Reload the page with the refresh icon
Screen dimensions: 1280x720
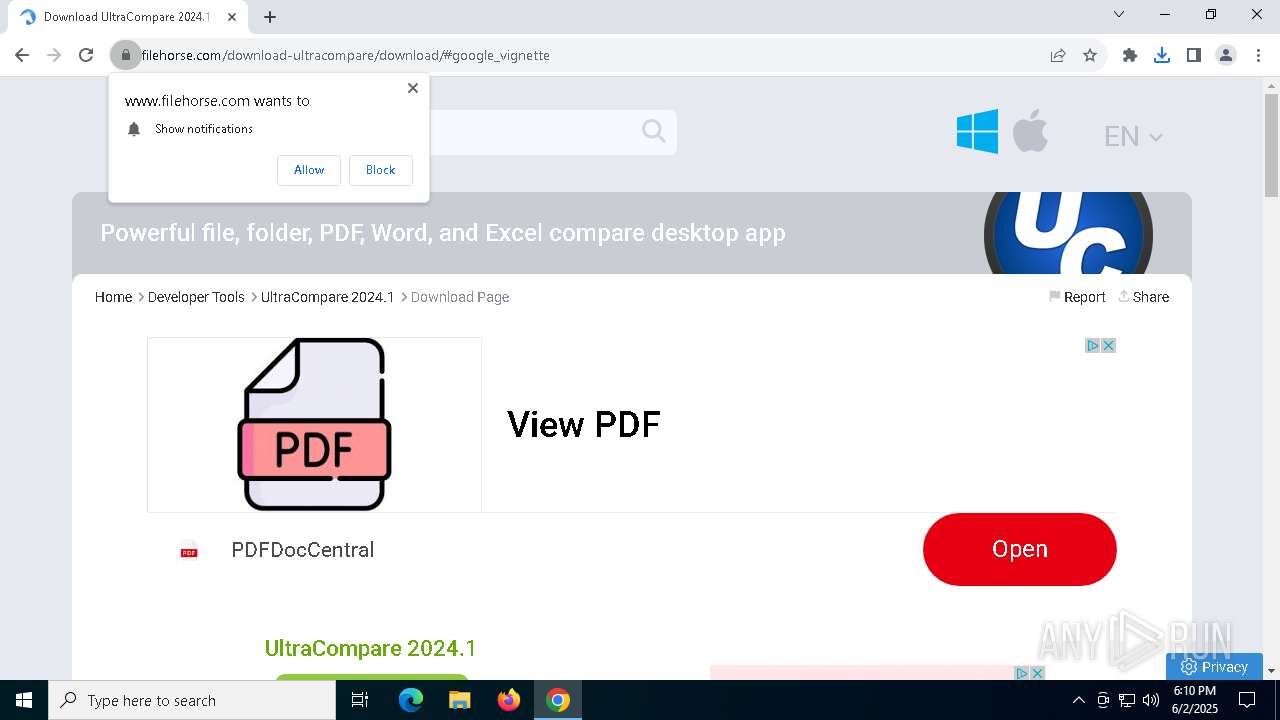point(86,55)
